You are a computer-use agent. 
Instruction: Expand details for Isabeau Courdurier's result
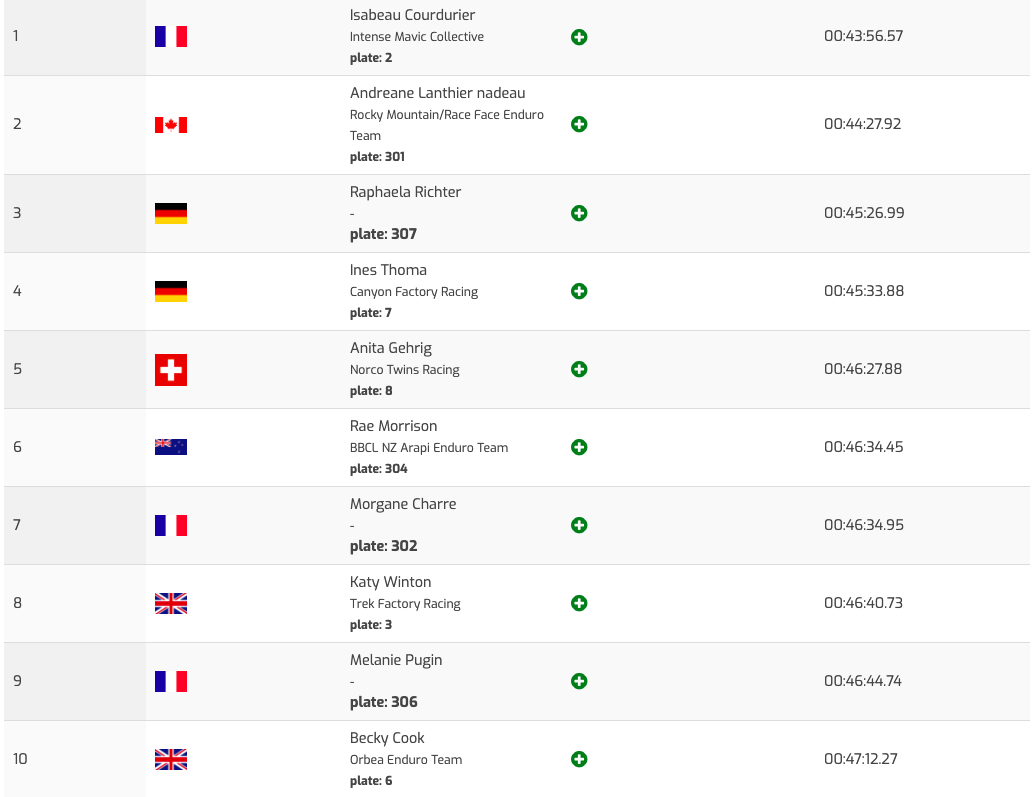(579, 37)
